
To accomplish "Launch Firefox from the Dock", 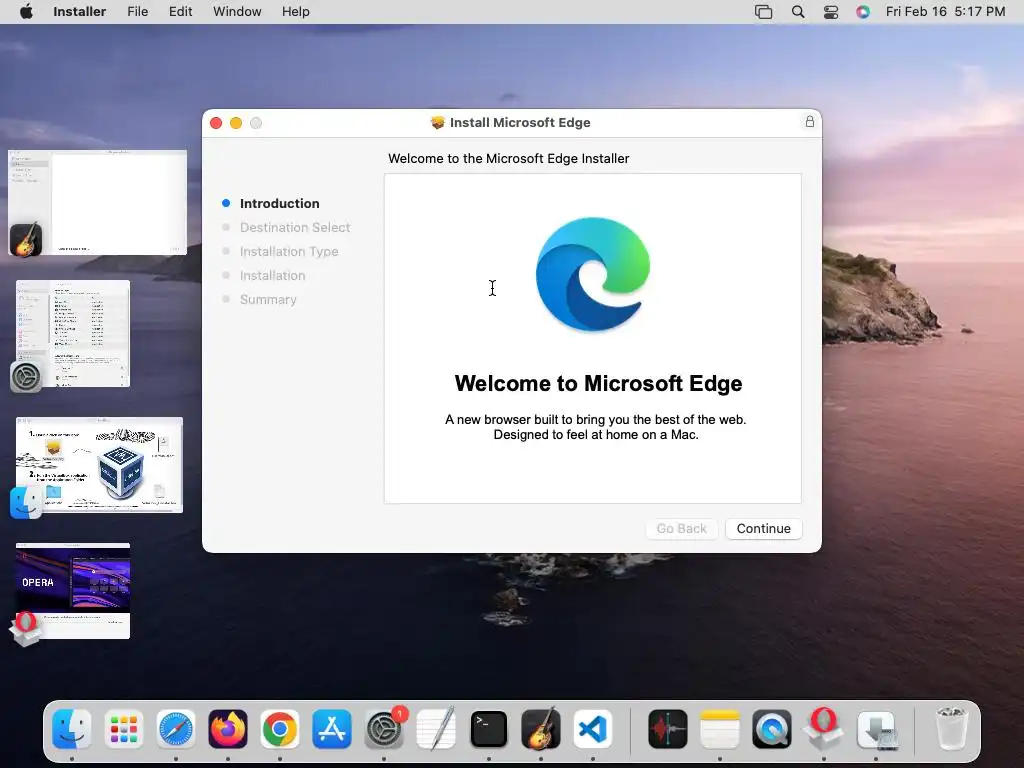I will tap(228, 729).
